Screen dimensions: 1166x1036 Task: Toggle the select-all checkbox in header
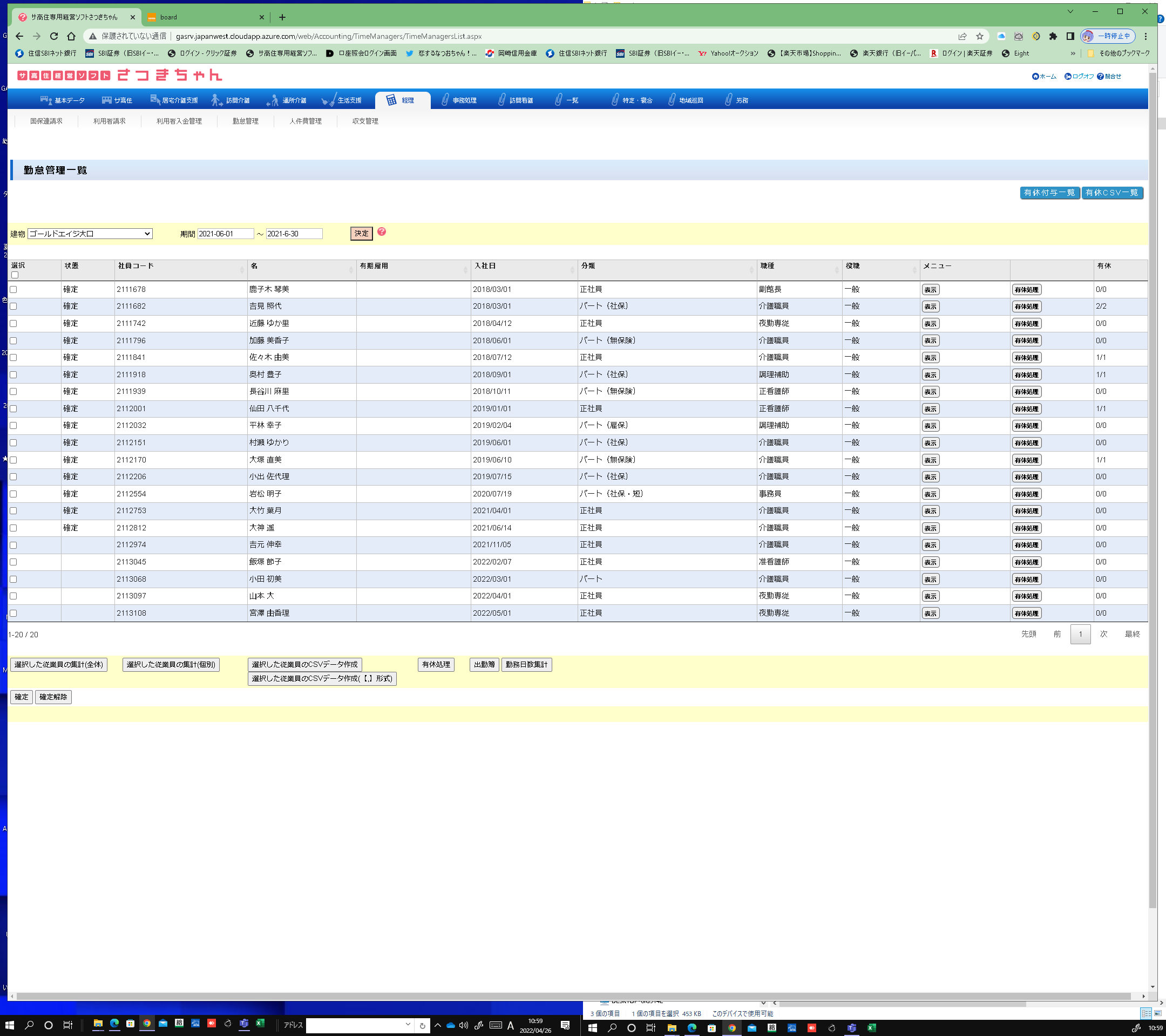[15, 275]
